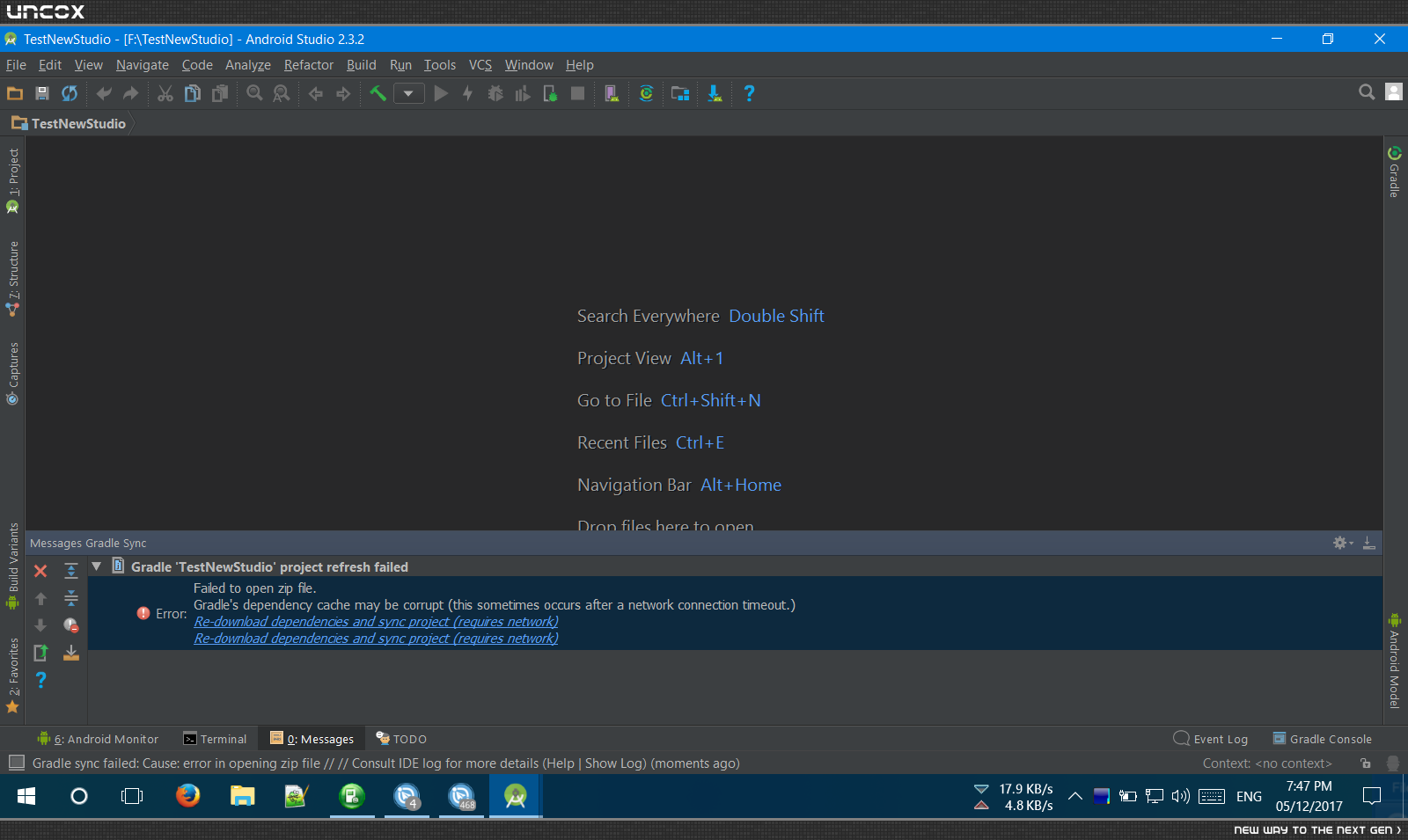Switch to the Terminal tab

(215, 739)
